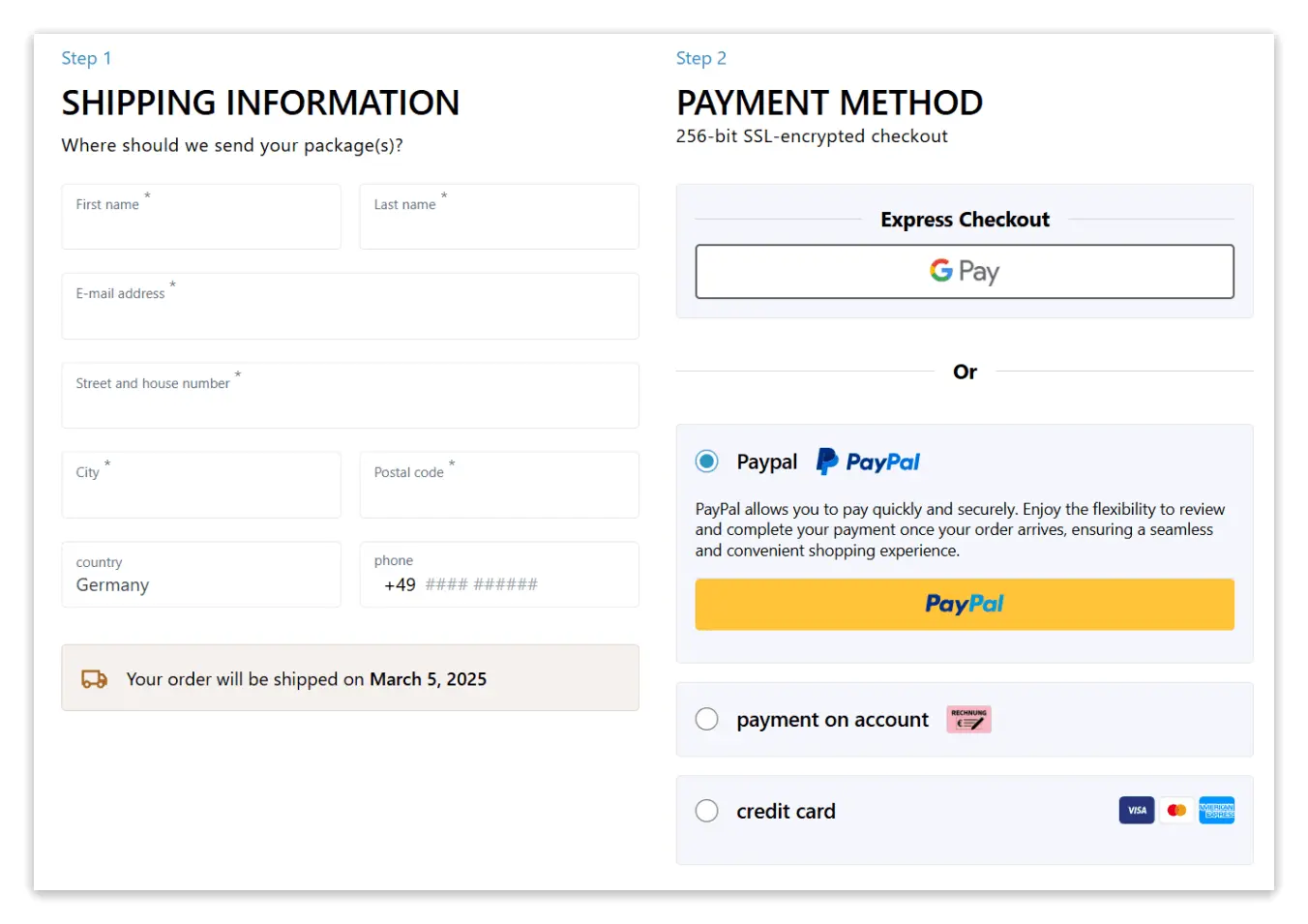1308x924 pixels.
Task: Click the Visa card icon
Action: pos(1136,810)
